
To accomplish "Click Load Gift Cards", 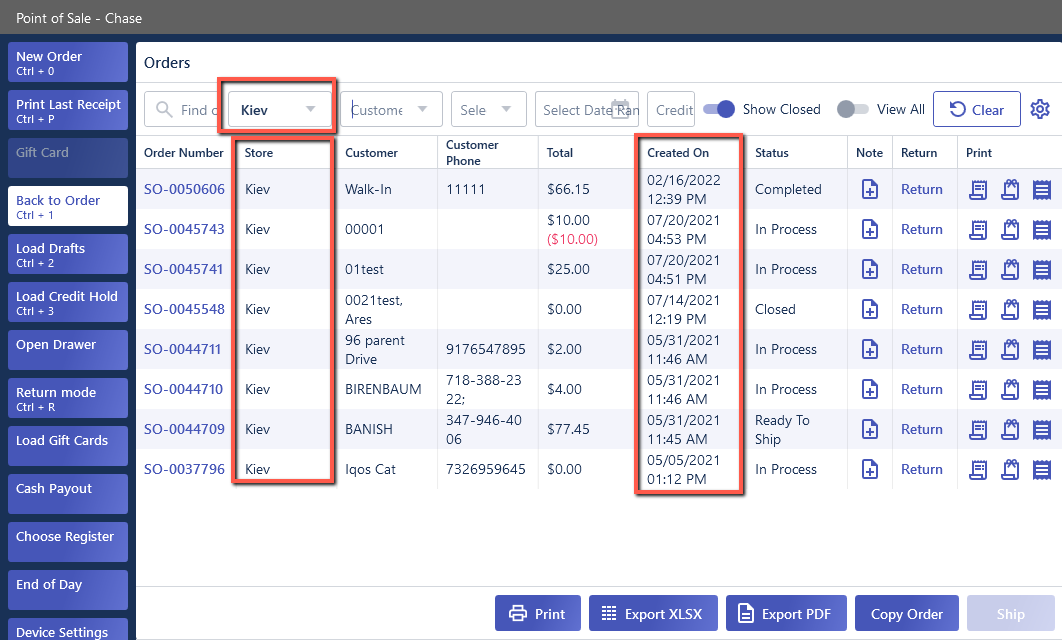I will click(68, 446).
